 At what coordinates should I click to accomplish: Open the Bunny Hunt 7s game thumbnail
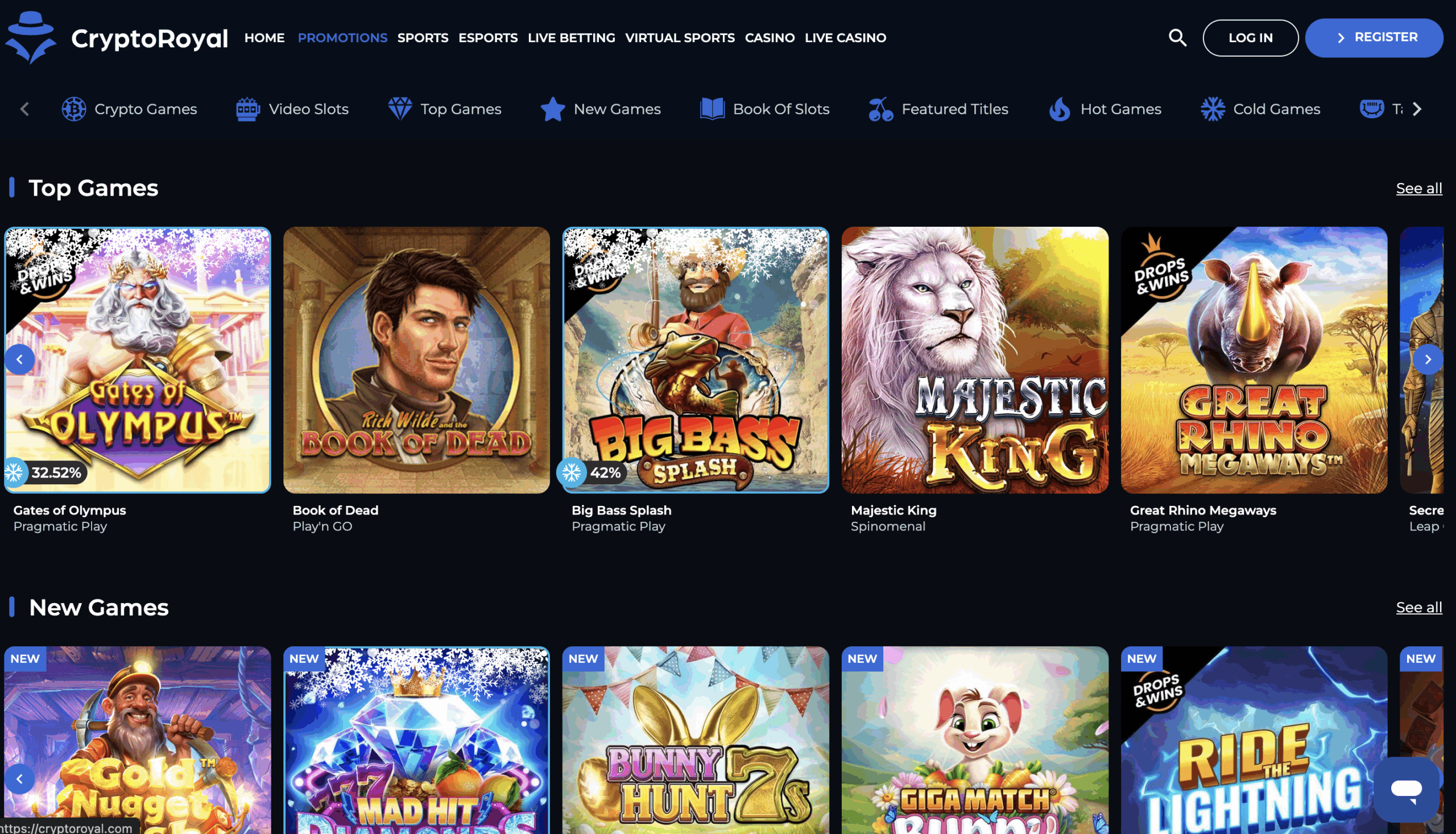tap(696, 740)
